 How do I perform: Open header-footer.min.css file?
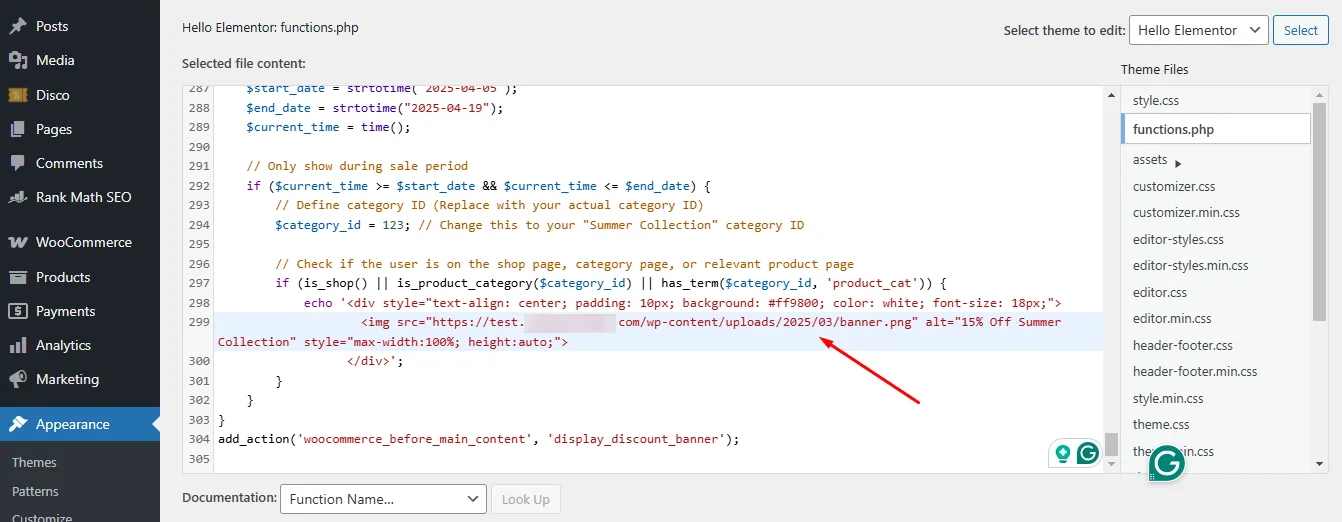[x=1195, y=371]
